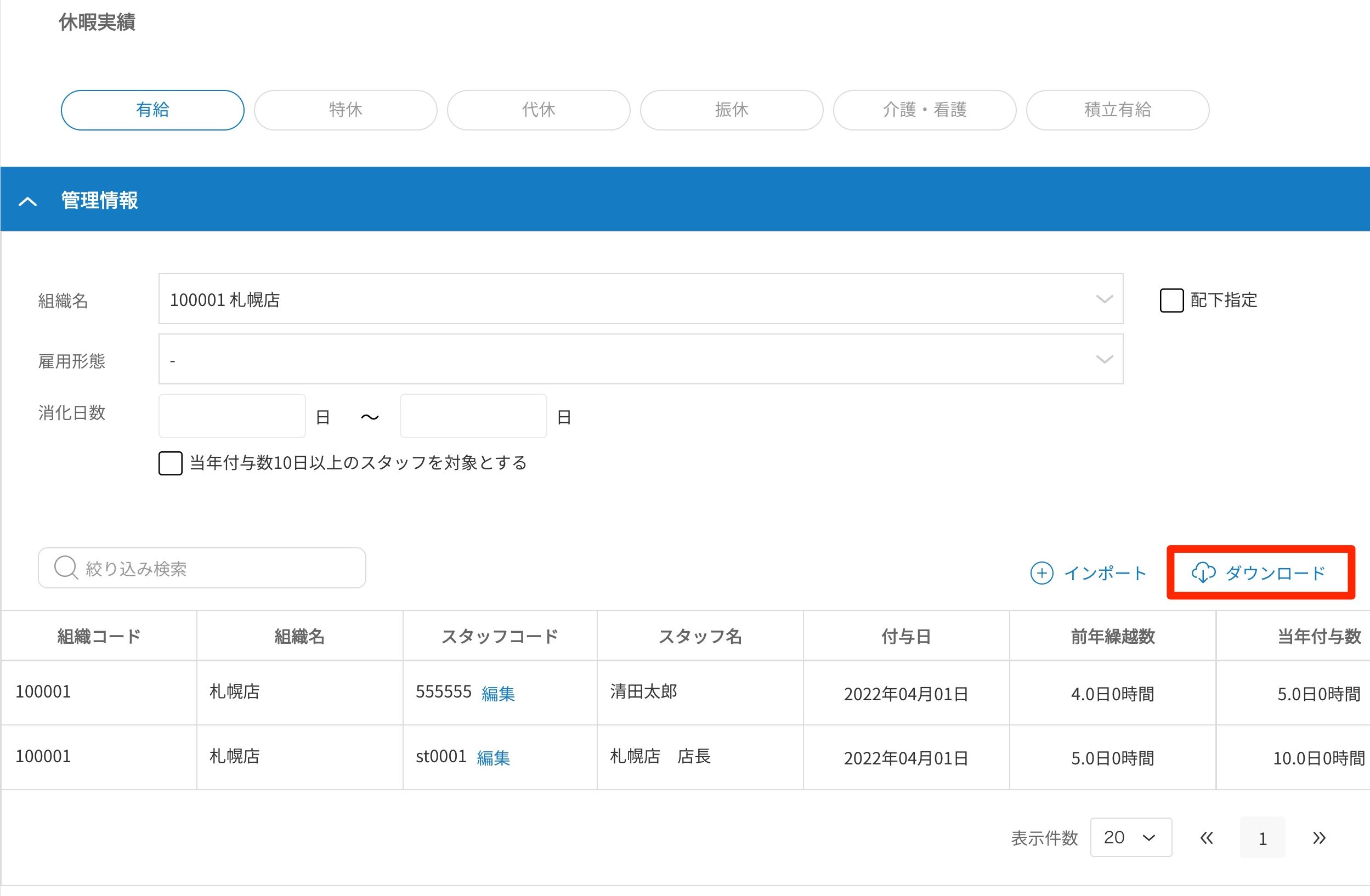This screenshot has height=896, width=1370.
Task: Switch to the 特休 tab
Action: [x=346, y=110]
